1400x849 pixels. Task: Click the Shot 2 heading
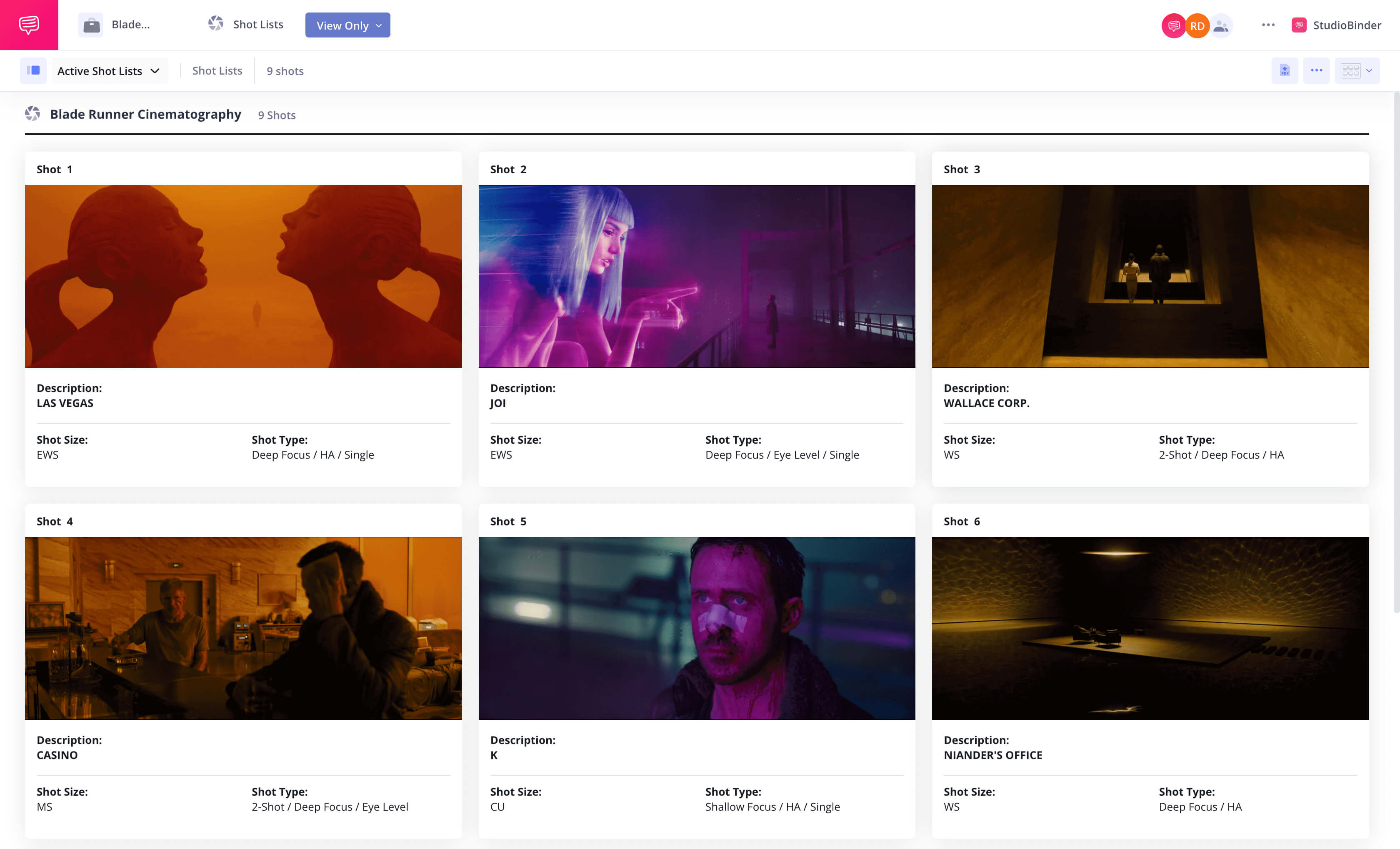point(508,169)
